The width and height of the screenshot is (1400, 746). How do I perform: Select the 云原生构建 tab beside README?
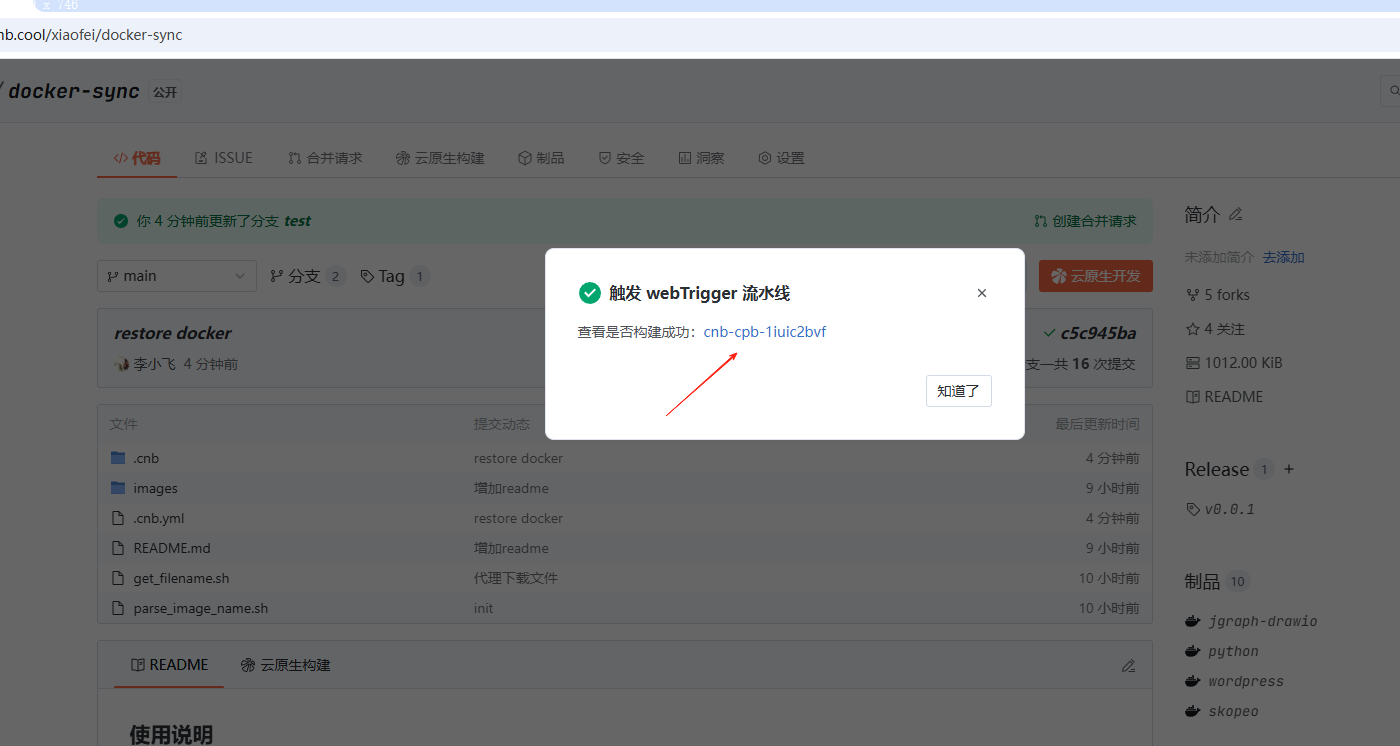pyautogui.click(x=285, y=665)
